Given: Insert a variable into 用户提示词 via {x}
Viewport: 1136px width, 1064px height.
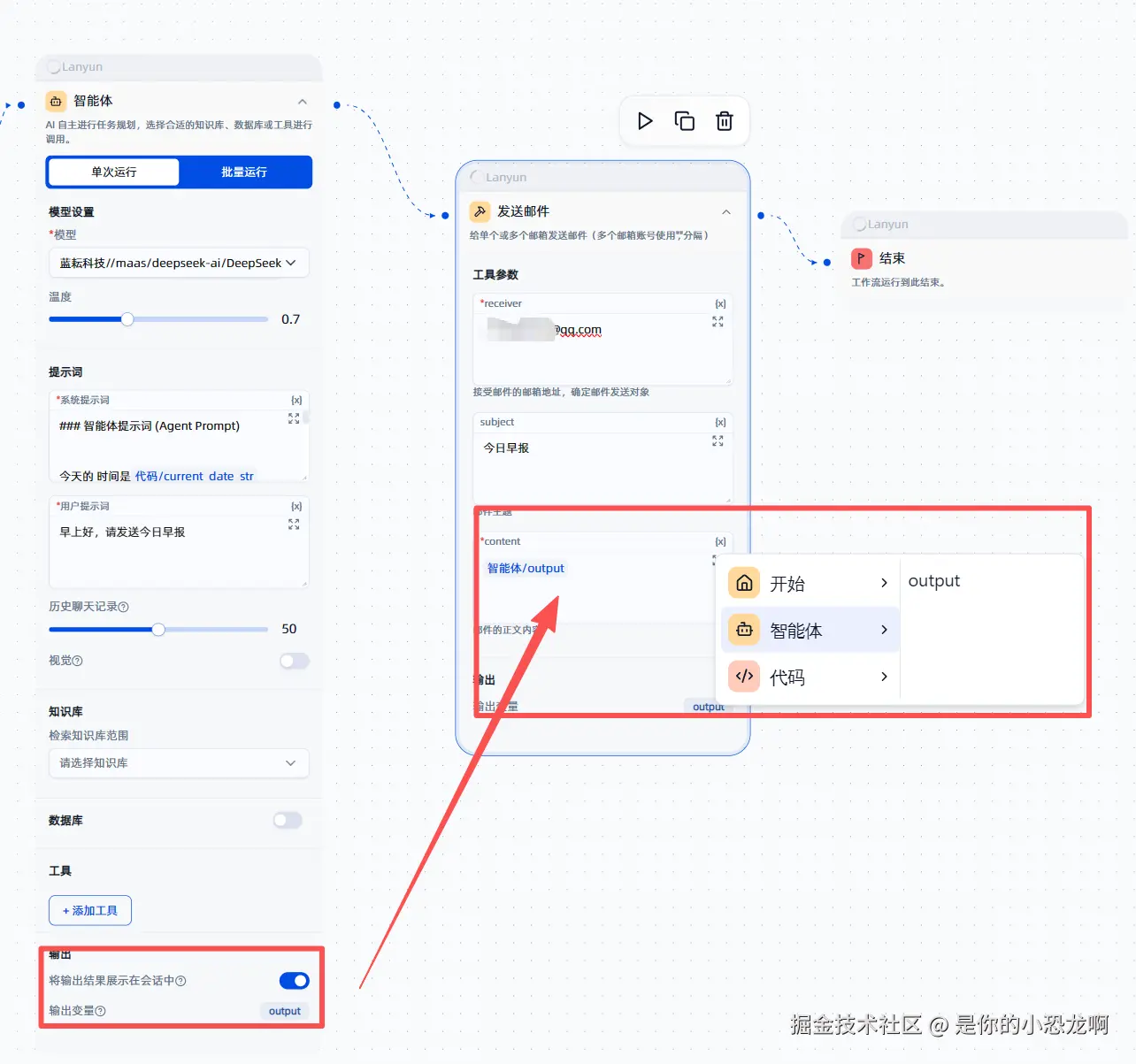Looking at the screenshot, I should [296, 507].
